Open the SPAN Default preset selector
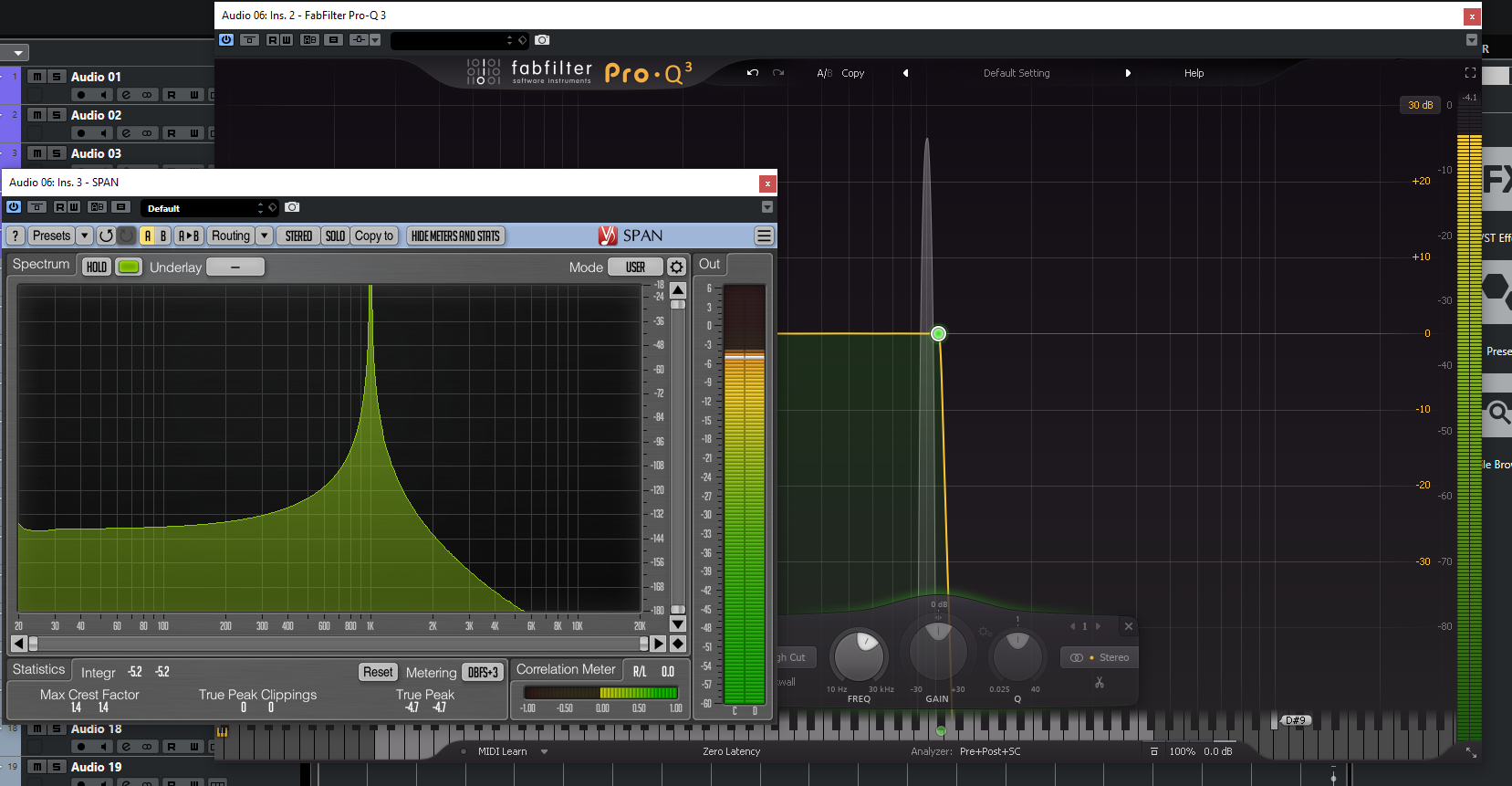This screenshot has height=786, width=1512. pos(209,208)
